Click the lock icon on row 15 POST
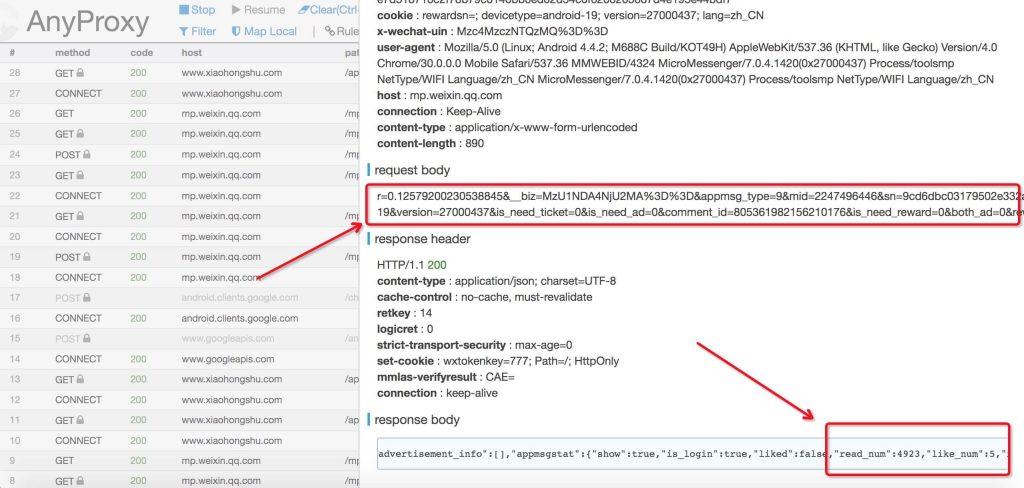 click(x=86, y=338)
